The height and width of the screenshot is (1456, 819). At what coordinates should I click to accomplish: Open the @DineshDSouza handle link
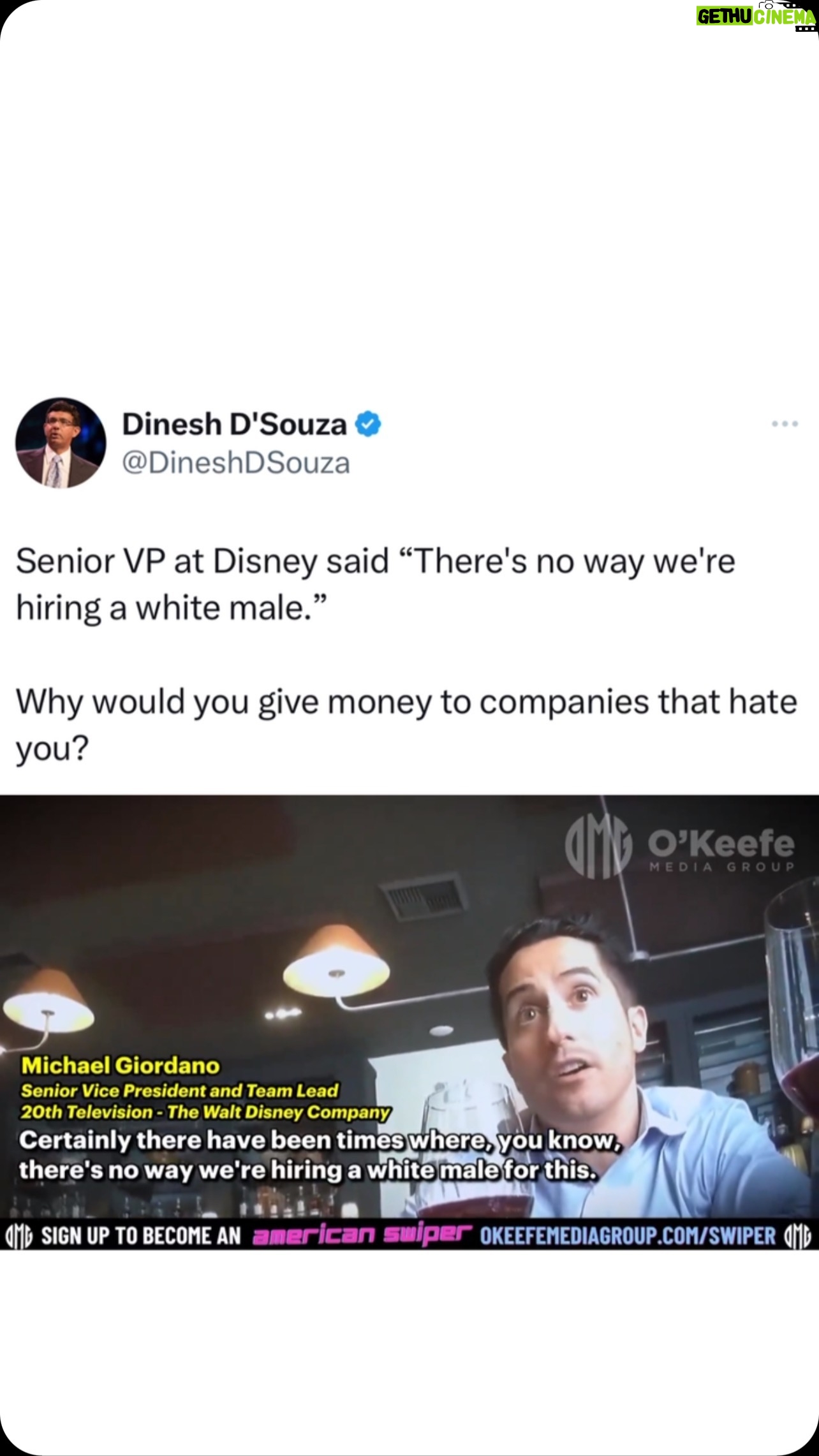tap(236, 463)
